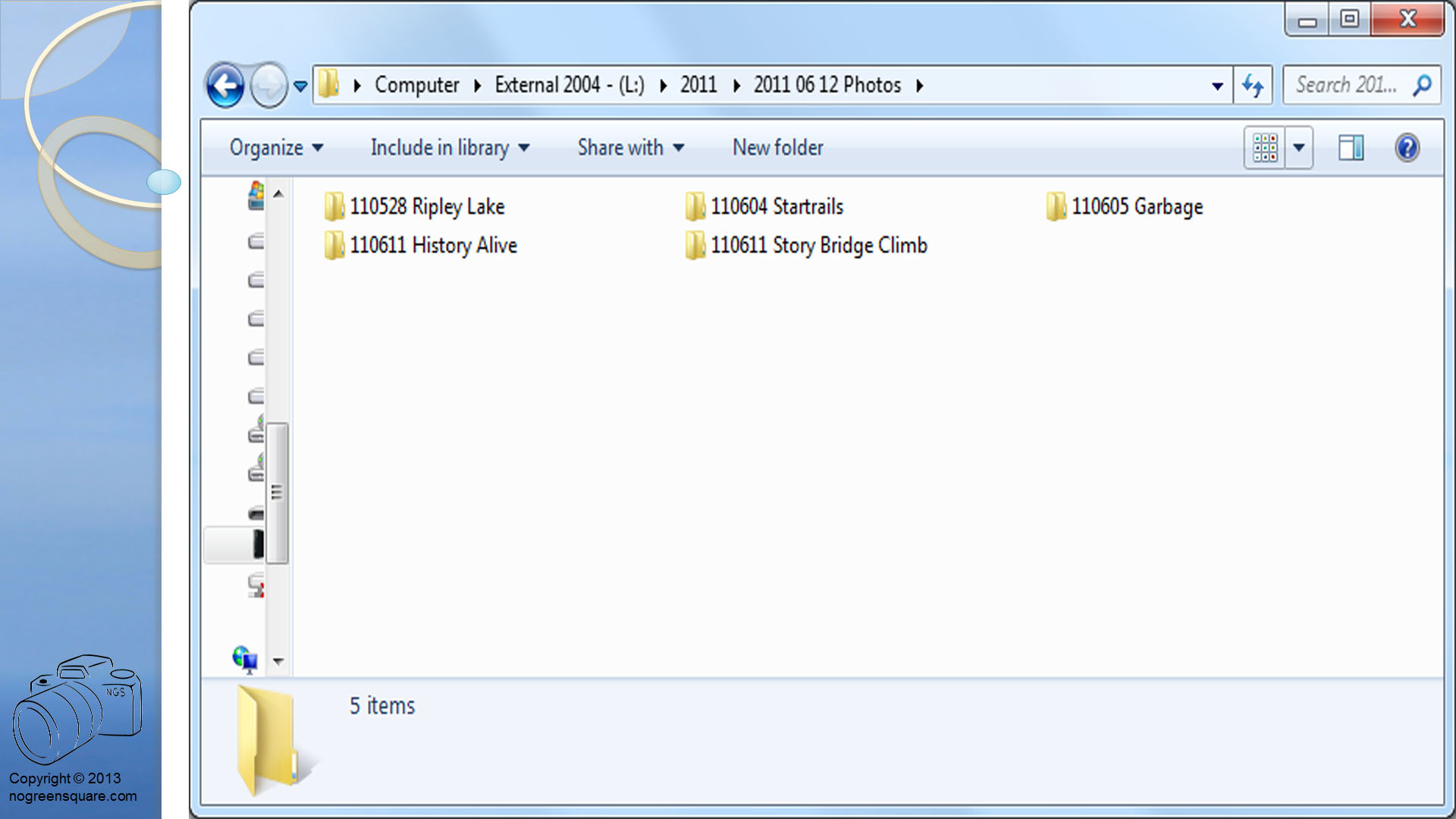Click the Refresh button beside address bar

(1253, 85)
